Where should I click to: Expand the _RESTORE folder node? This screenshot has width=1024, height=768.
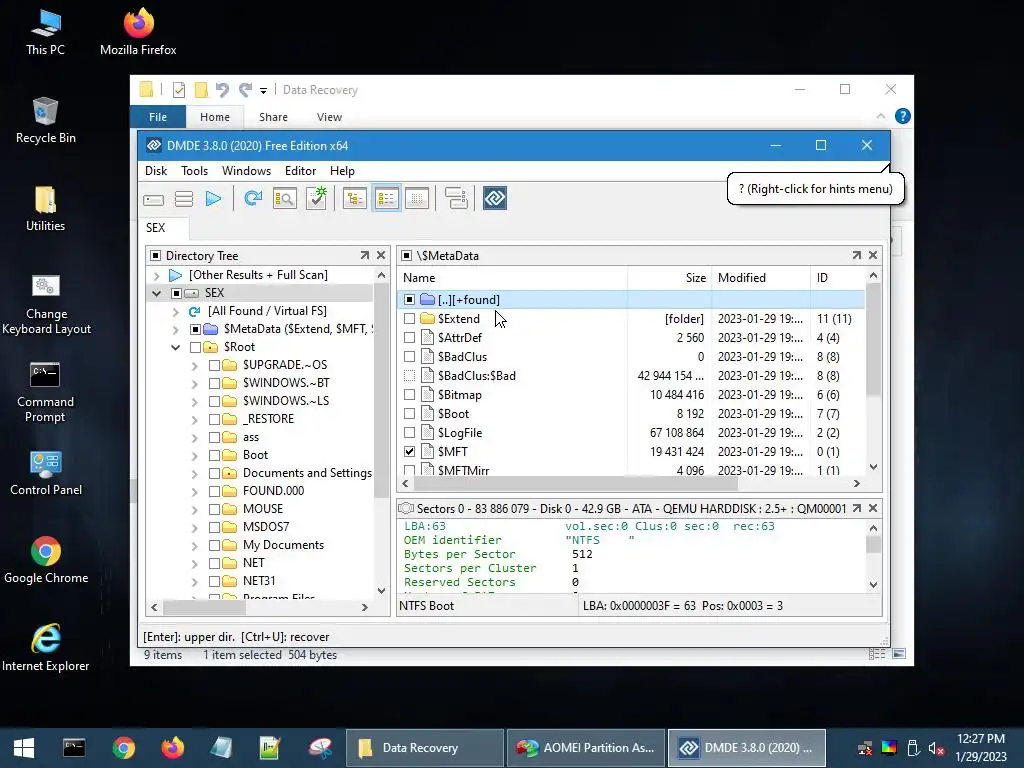click(x=195, y=419)
